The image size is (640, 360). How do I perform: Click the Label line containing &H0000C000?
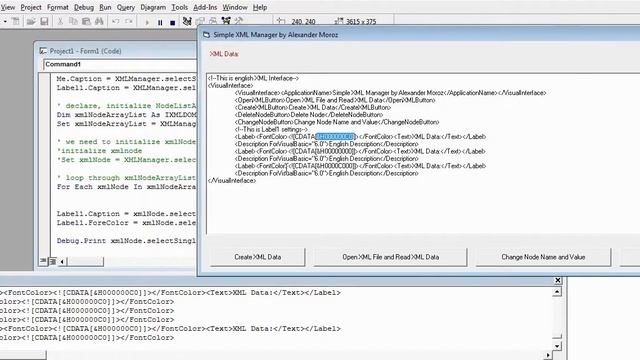click(x=360, y=166)
